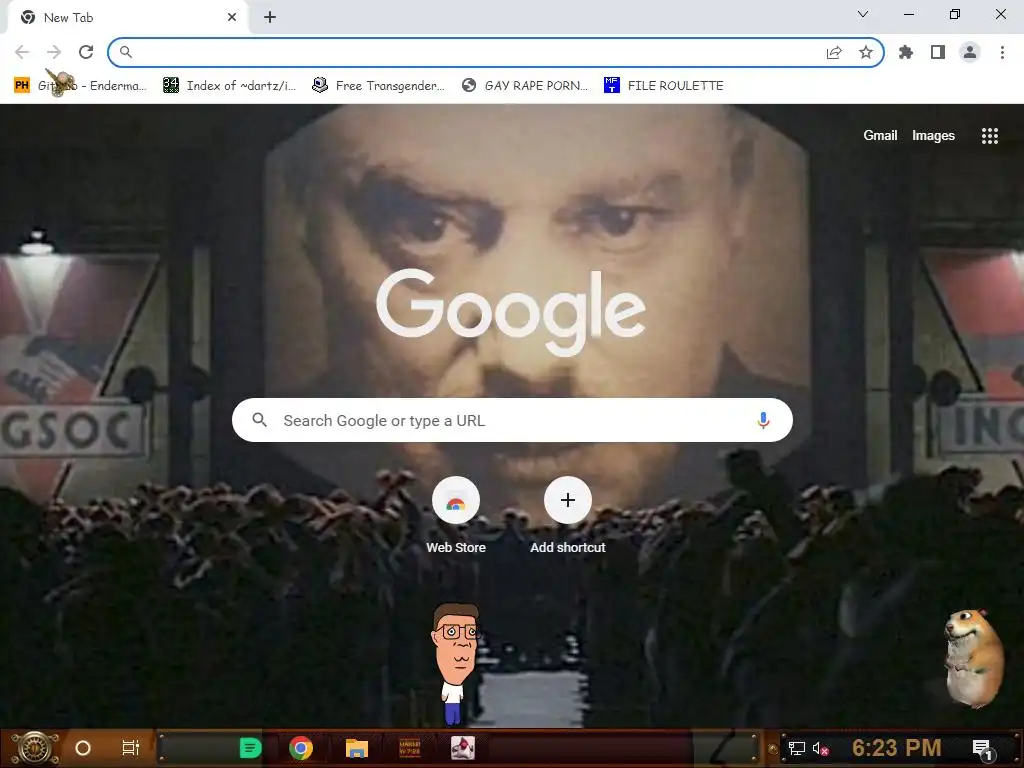Open the orange text-tile app on taskbar
This screenshot has height=768, width=1024.
tap(409, 748)
